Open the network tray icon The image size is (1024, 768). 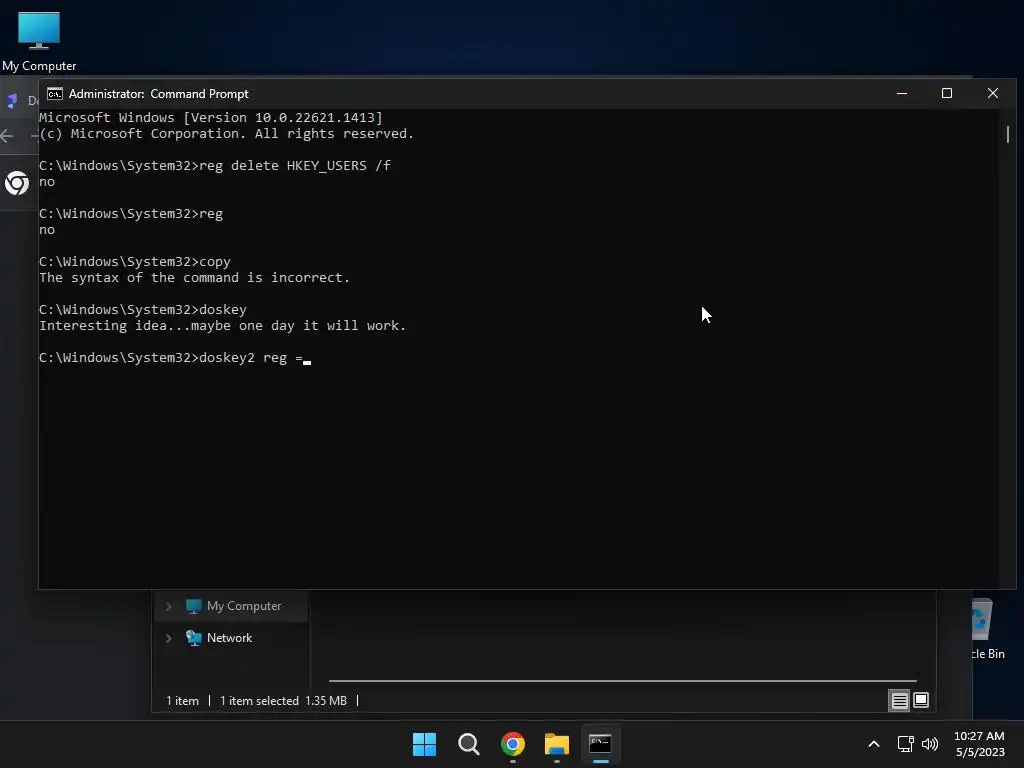pyautogui.click(x=905, y=744)
